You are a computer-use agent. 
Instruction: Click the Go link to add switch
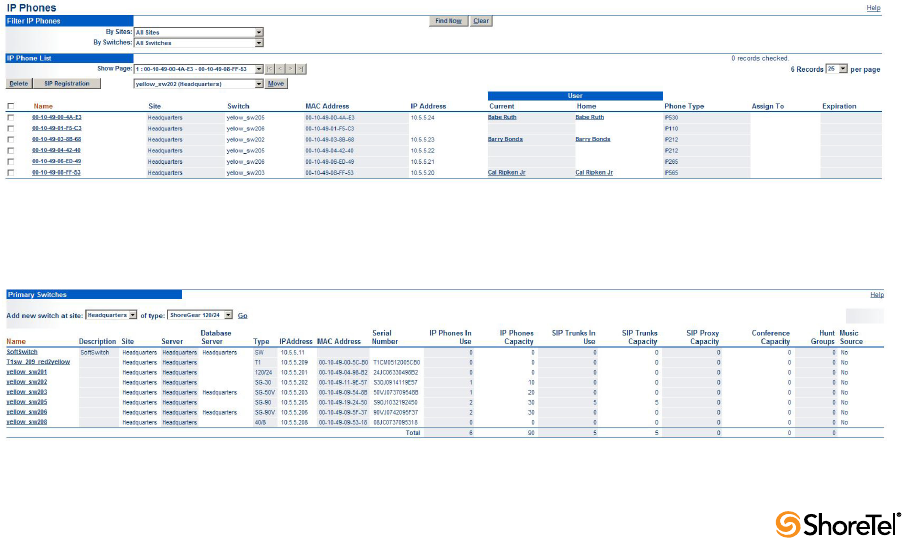pos(243,316)
